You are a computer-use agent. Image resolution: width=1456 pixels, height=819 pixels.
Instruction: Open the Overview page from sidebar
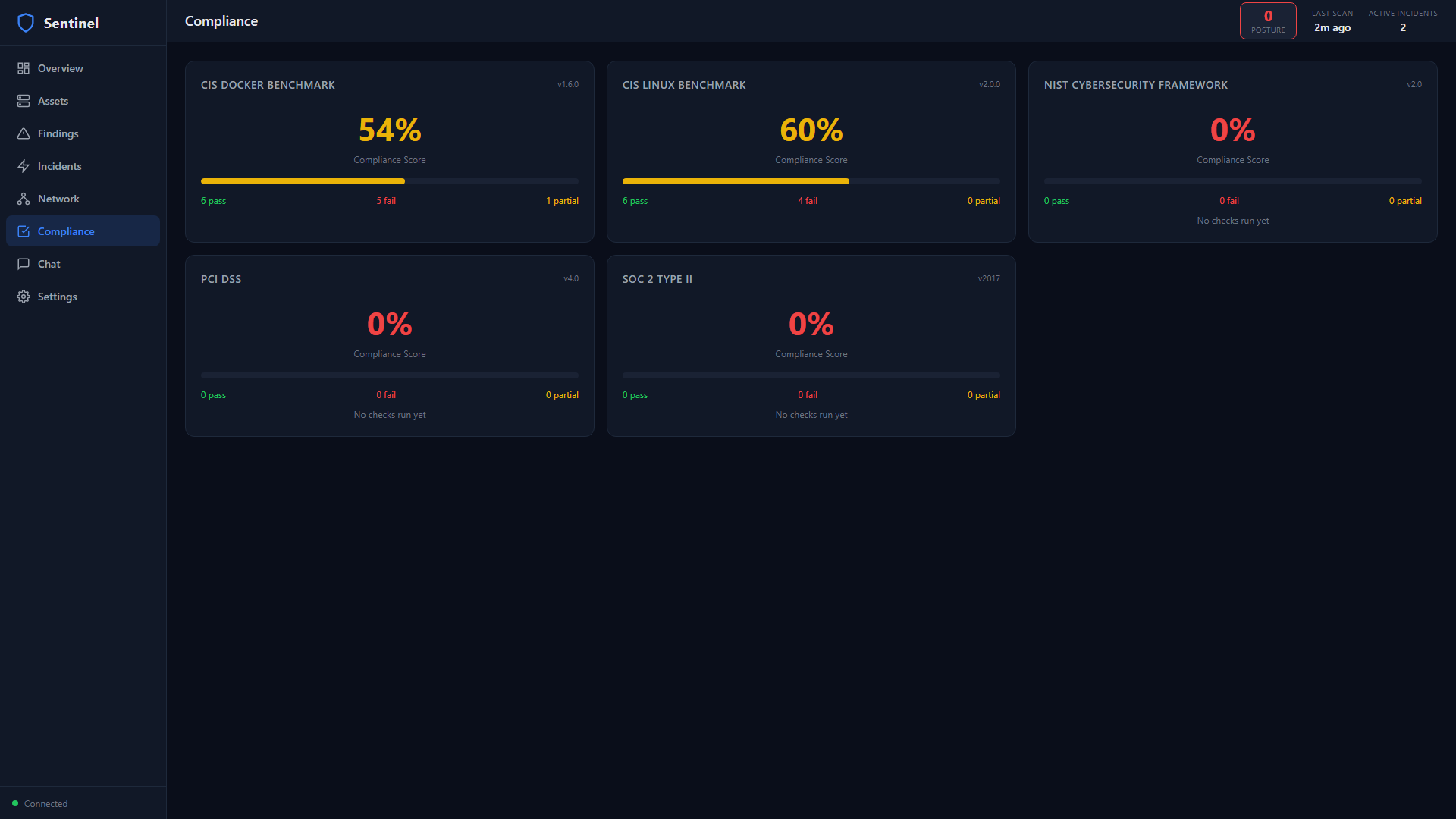pos(61,68)
